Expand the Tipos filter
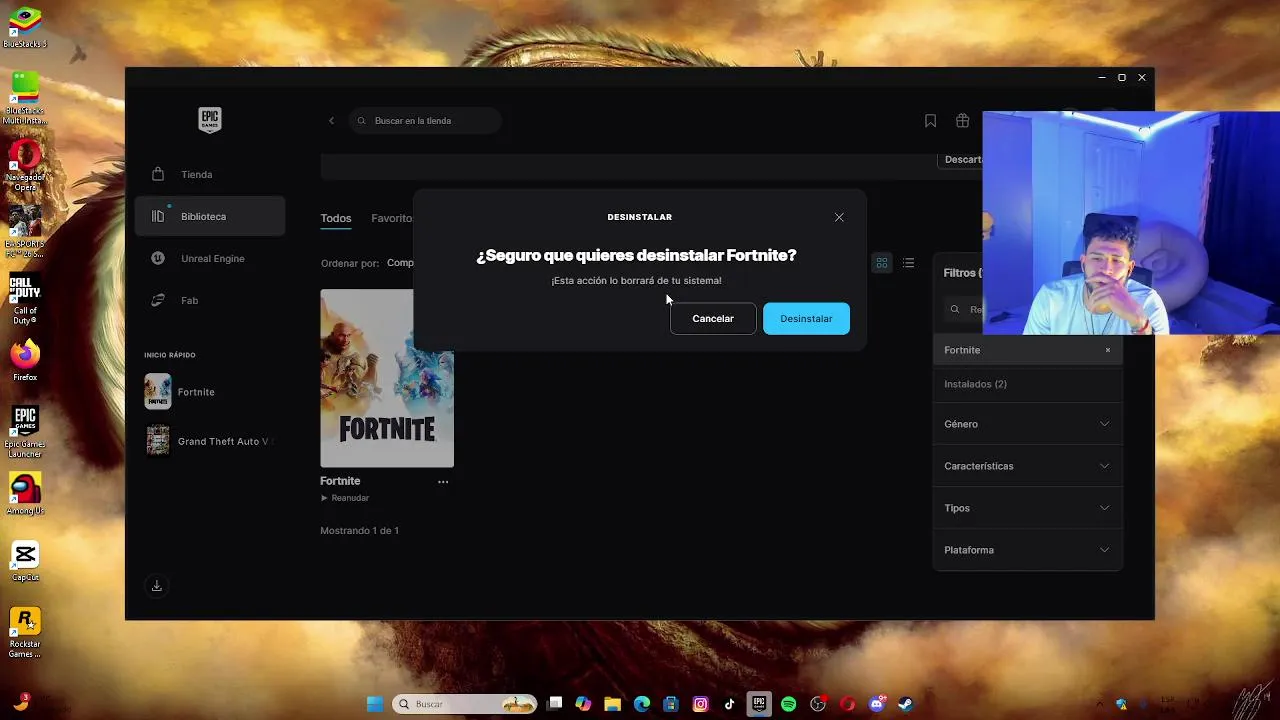 click(1027, 508)
